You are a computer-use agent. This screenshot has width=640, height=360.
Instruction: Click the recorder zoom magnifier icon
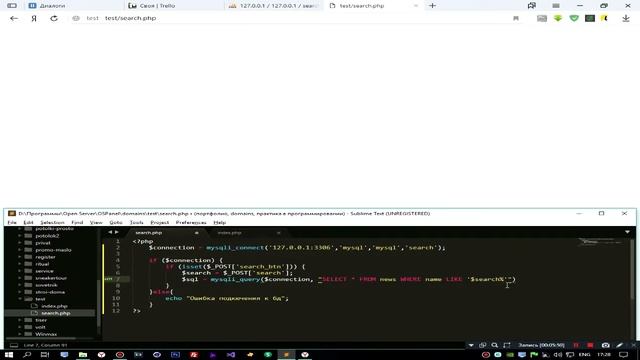(x=495, y=345)
